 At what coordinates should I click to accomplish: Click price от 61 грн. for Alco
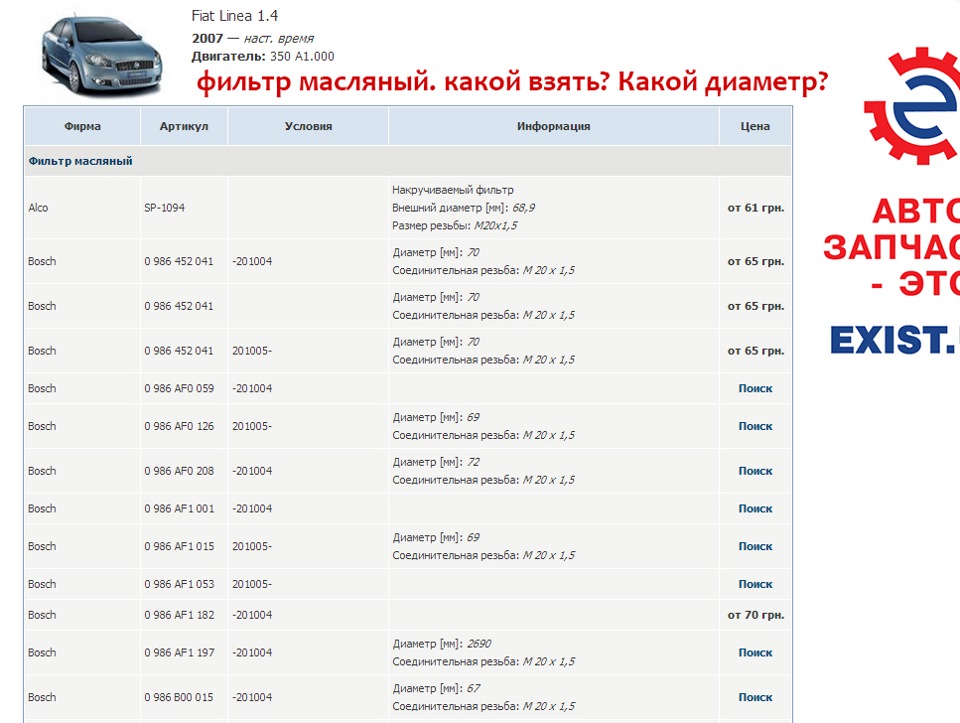[756, 208]
